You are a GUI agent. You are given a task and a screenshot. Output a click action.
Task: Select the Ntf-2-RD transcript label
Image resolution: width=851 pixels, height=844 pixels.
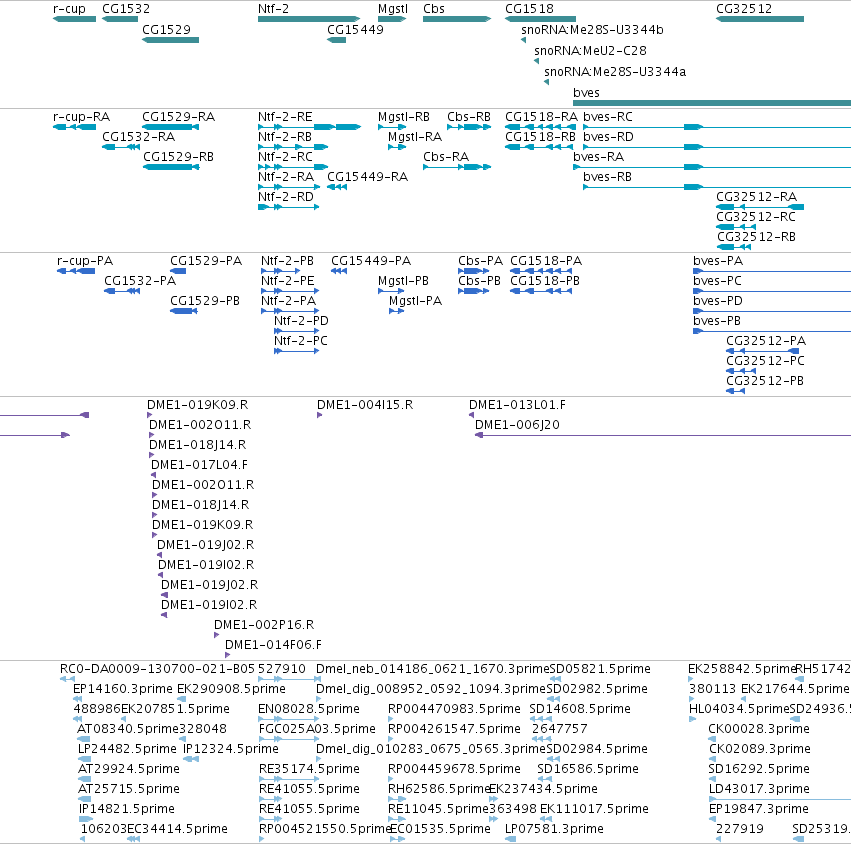(286, 196)
